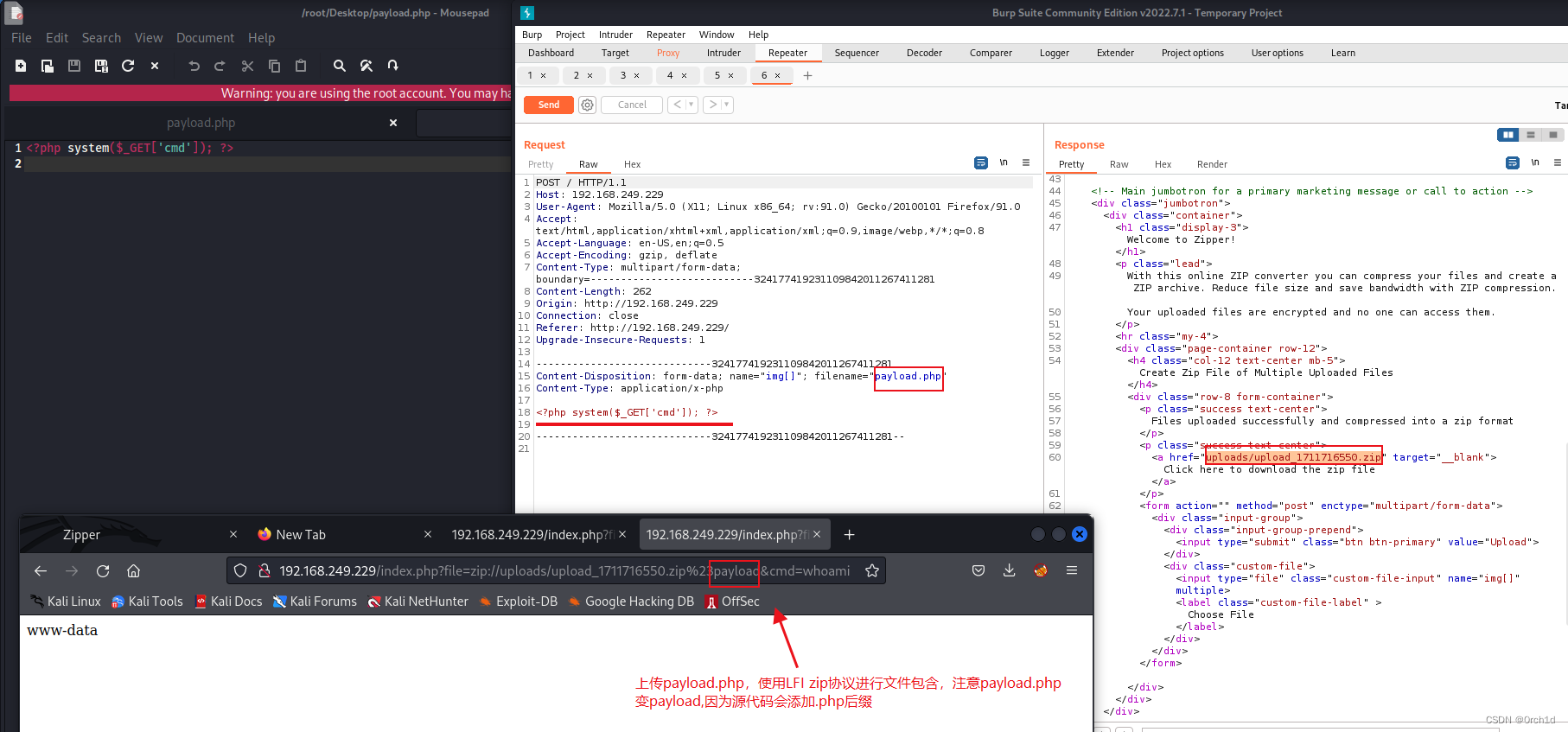Switch Response view to Render
Screen dimensions: 1568x732
(x=1212, y=164)
